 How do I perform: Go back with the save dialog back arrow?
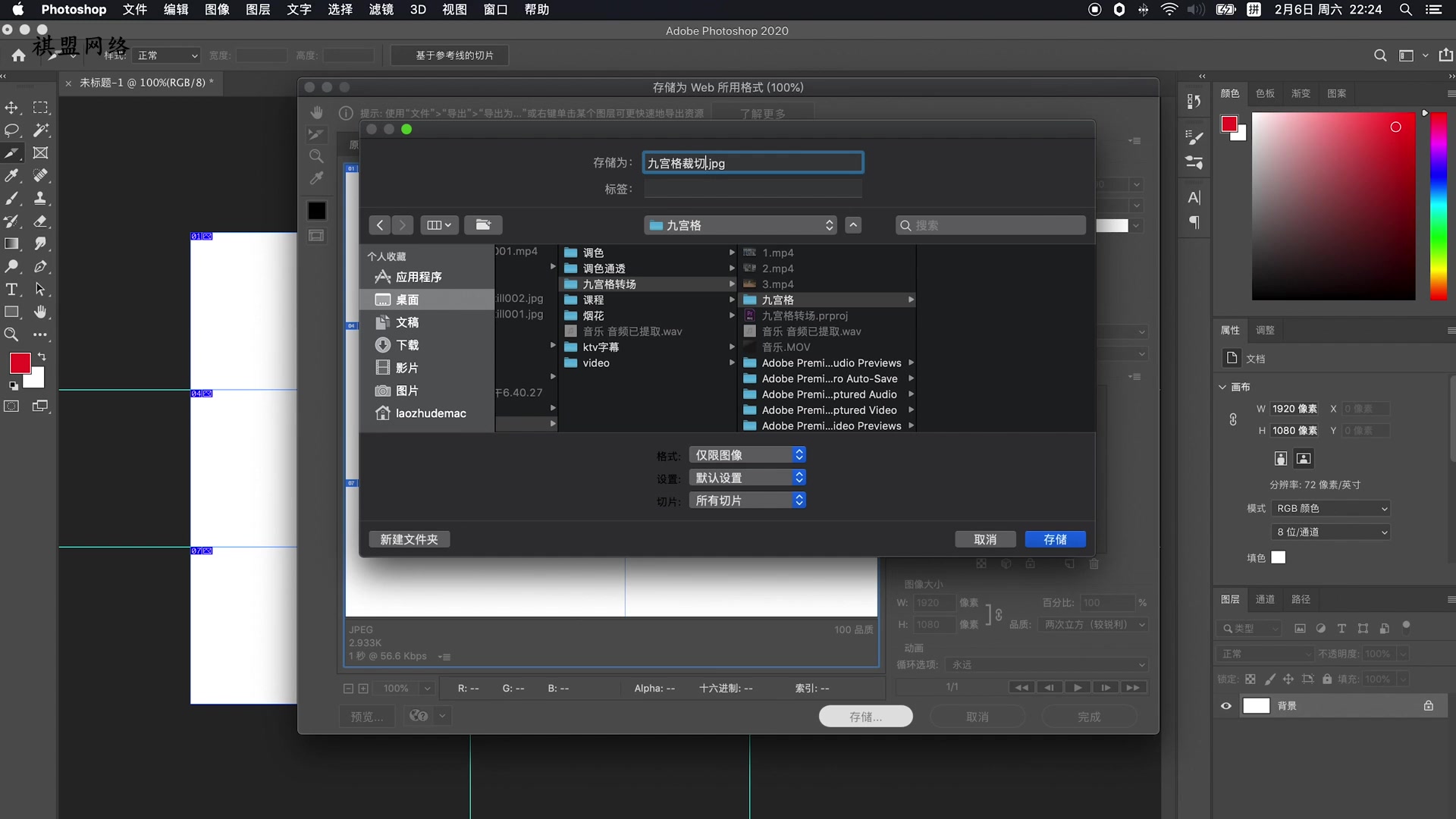pos(380,225)
